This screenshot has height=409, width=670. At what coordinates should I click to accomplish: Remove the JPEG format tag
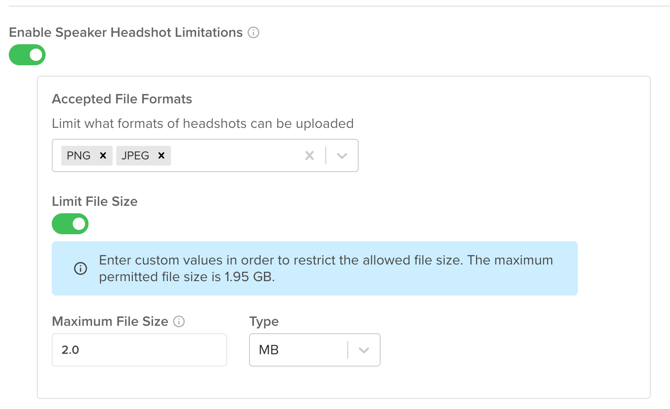tap(161, 156)
